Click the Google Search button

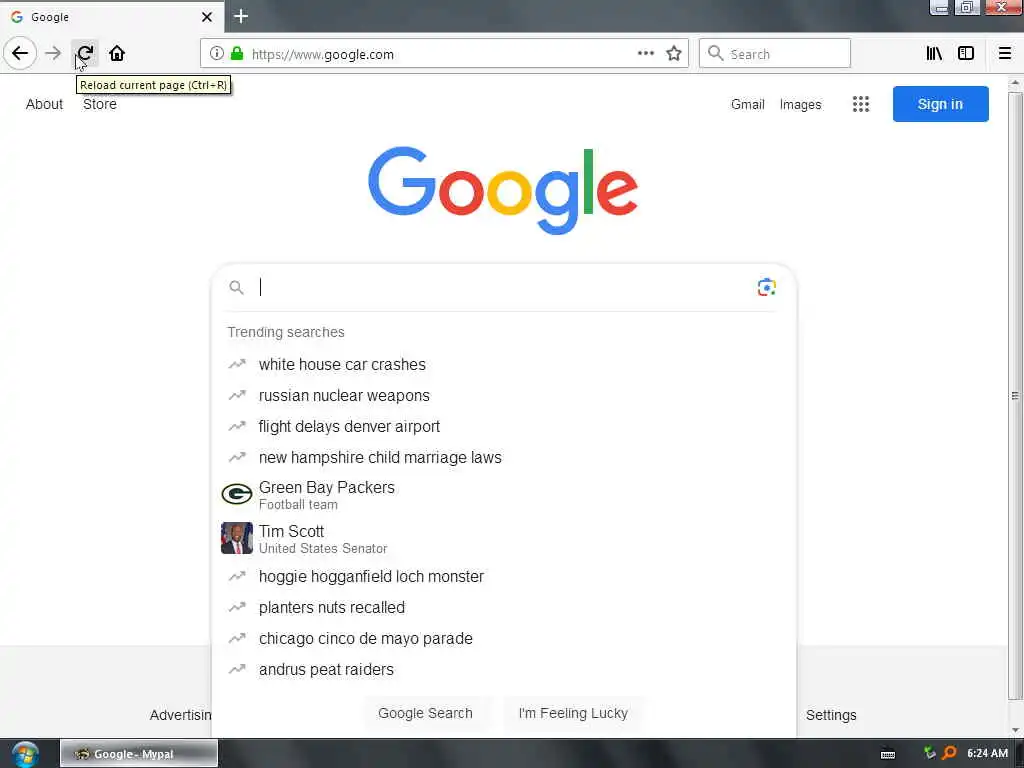tap(425, 713)
